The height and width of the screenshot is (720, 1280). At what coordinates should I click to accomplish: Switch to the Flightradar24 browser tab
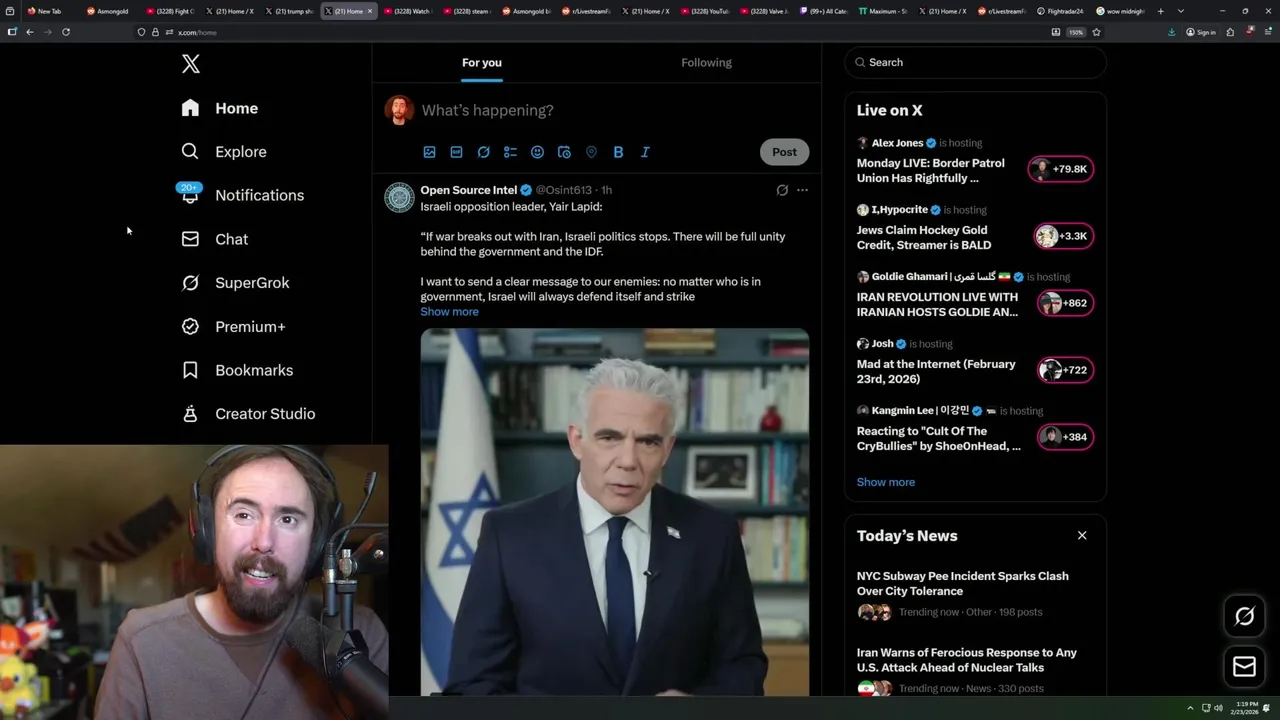[1060, 11]
